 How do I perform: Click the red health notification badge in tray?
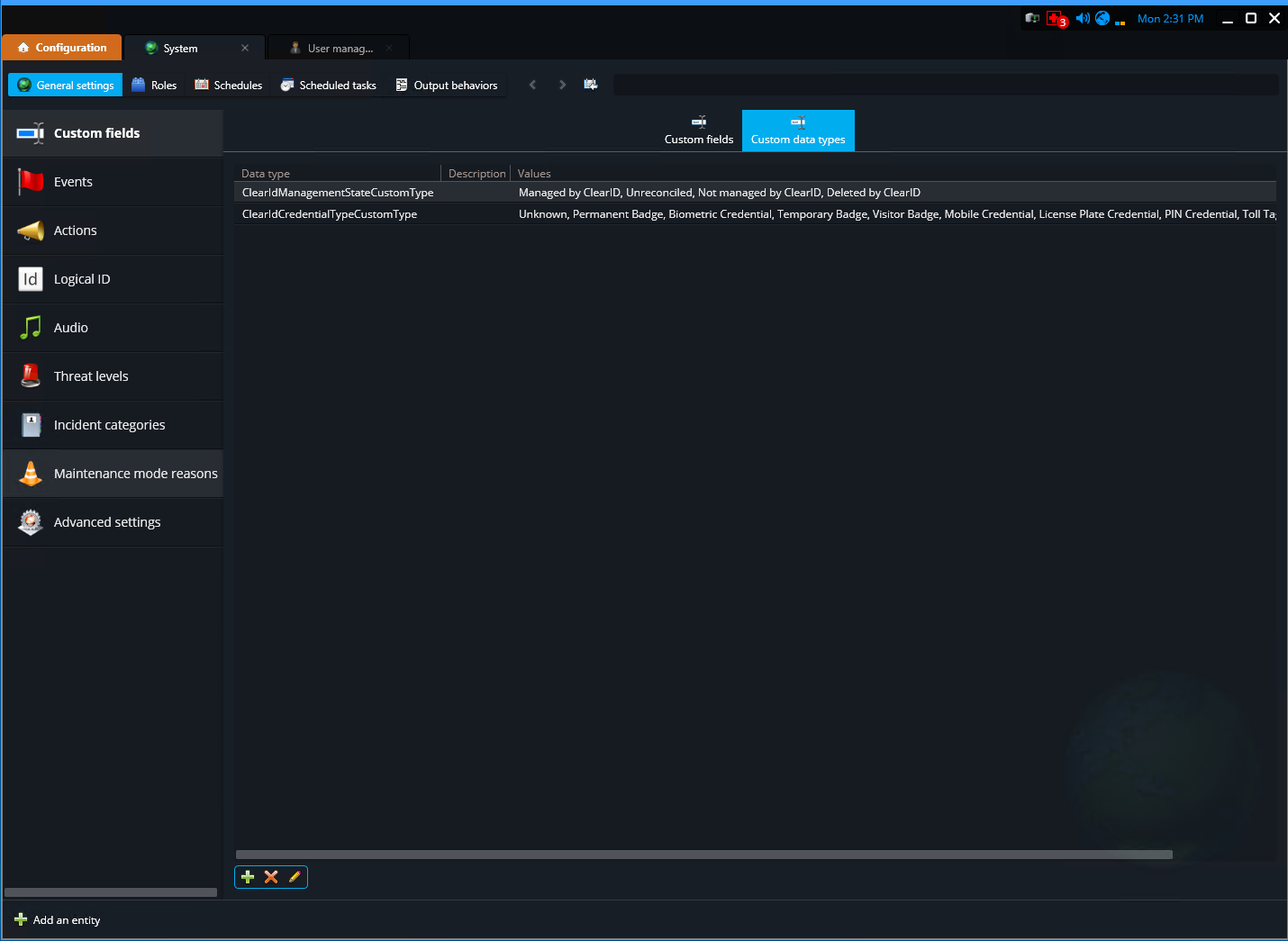tap(1057, 17)
